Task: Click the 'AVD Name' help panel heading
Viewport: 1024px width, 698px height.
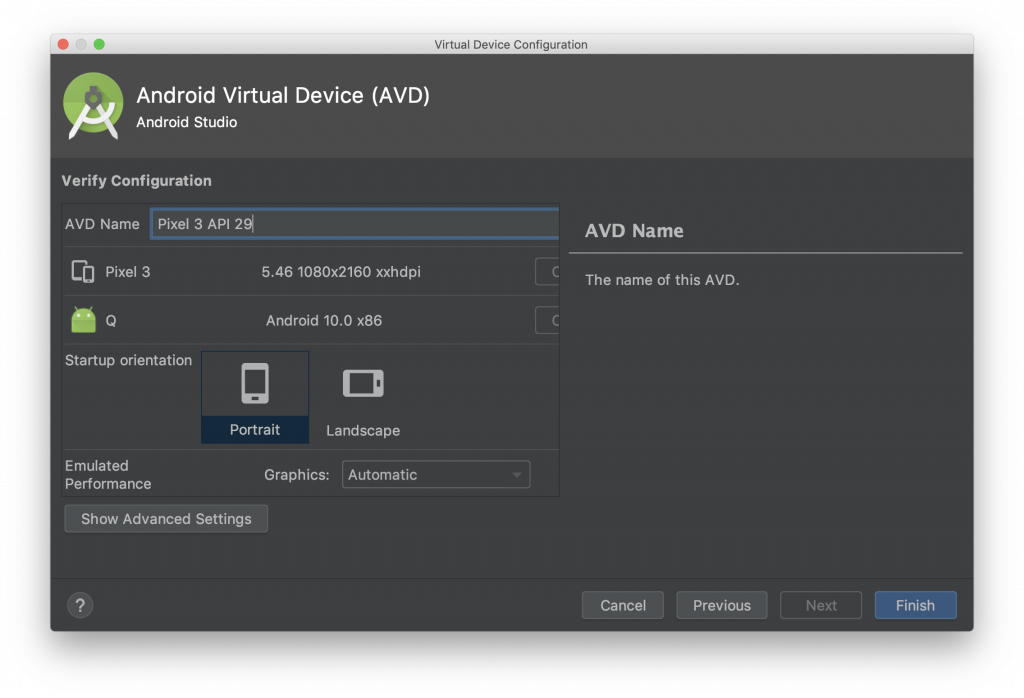Action: [634, 230]
